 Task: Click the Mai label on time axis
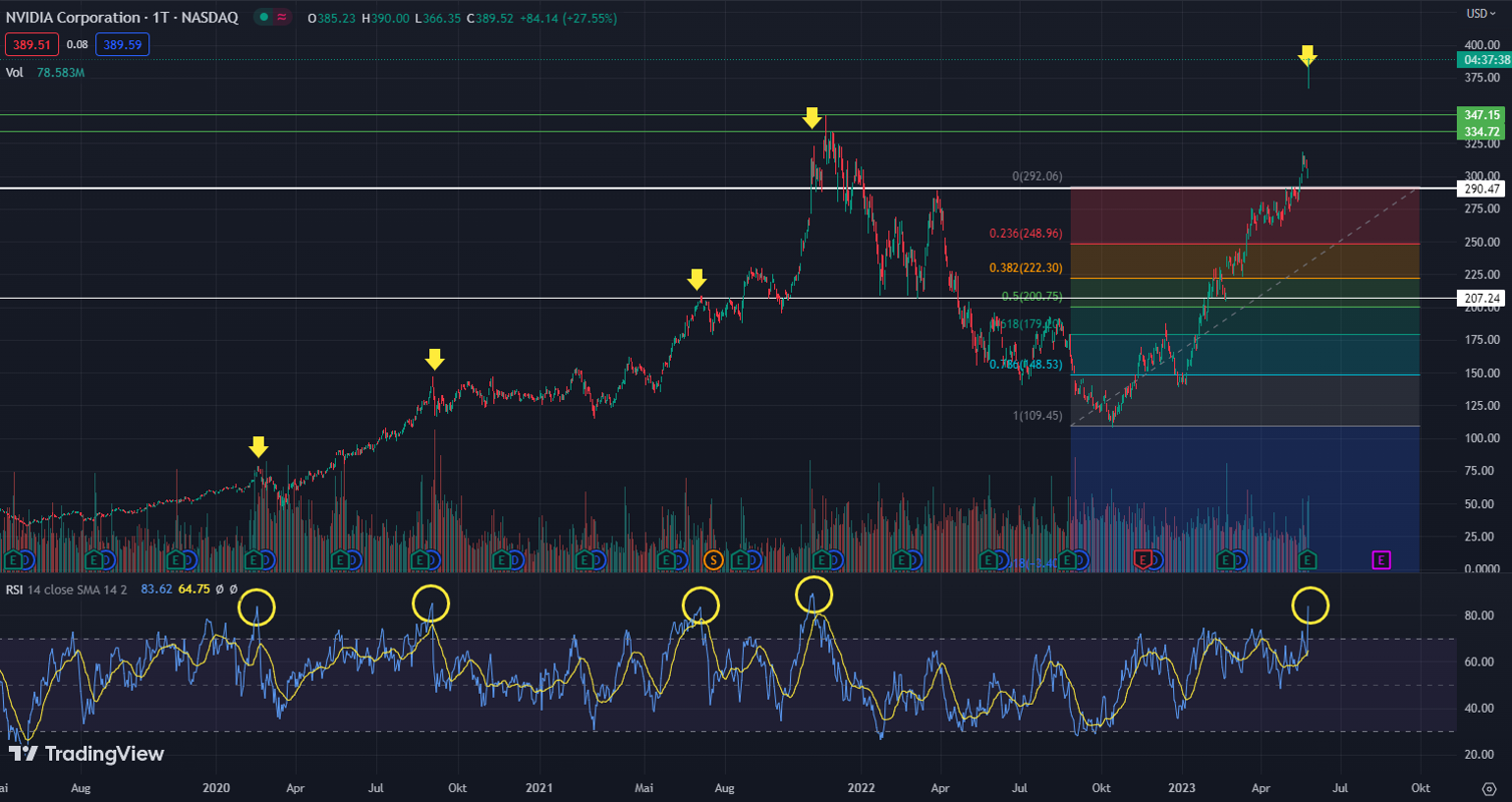click(x=644, y=787)
